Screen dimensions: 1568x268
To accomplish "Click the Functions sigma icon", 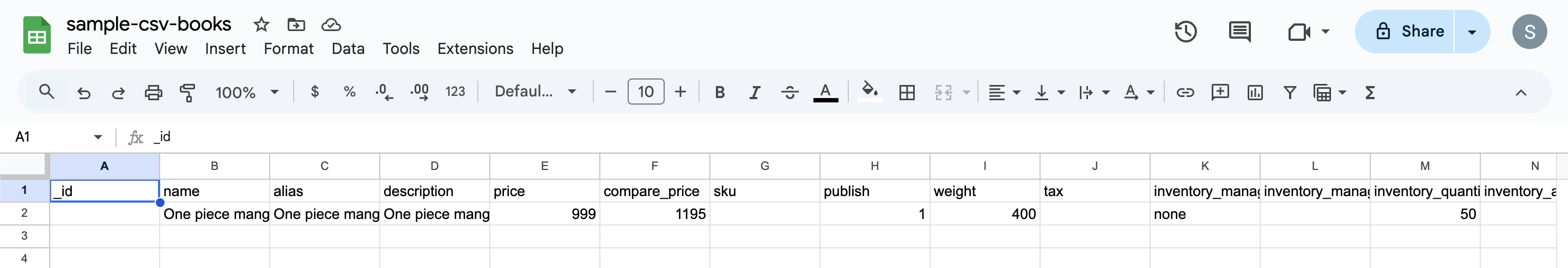I will 1370,93.
